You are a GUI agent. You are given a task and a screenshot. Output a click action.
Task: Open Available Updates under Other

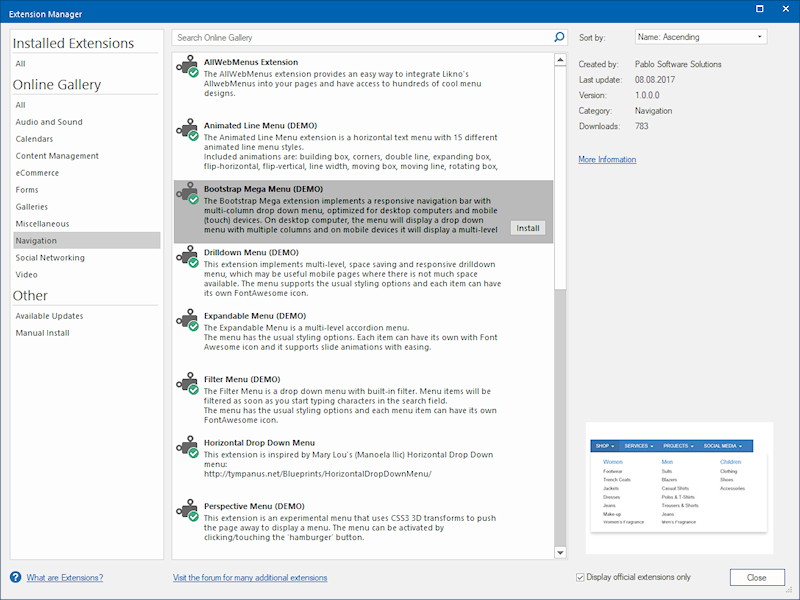(51, 316)
